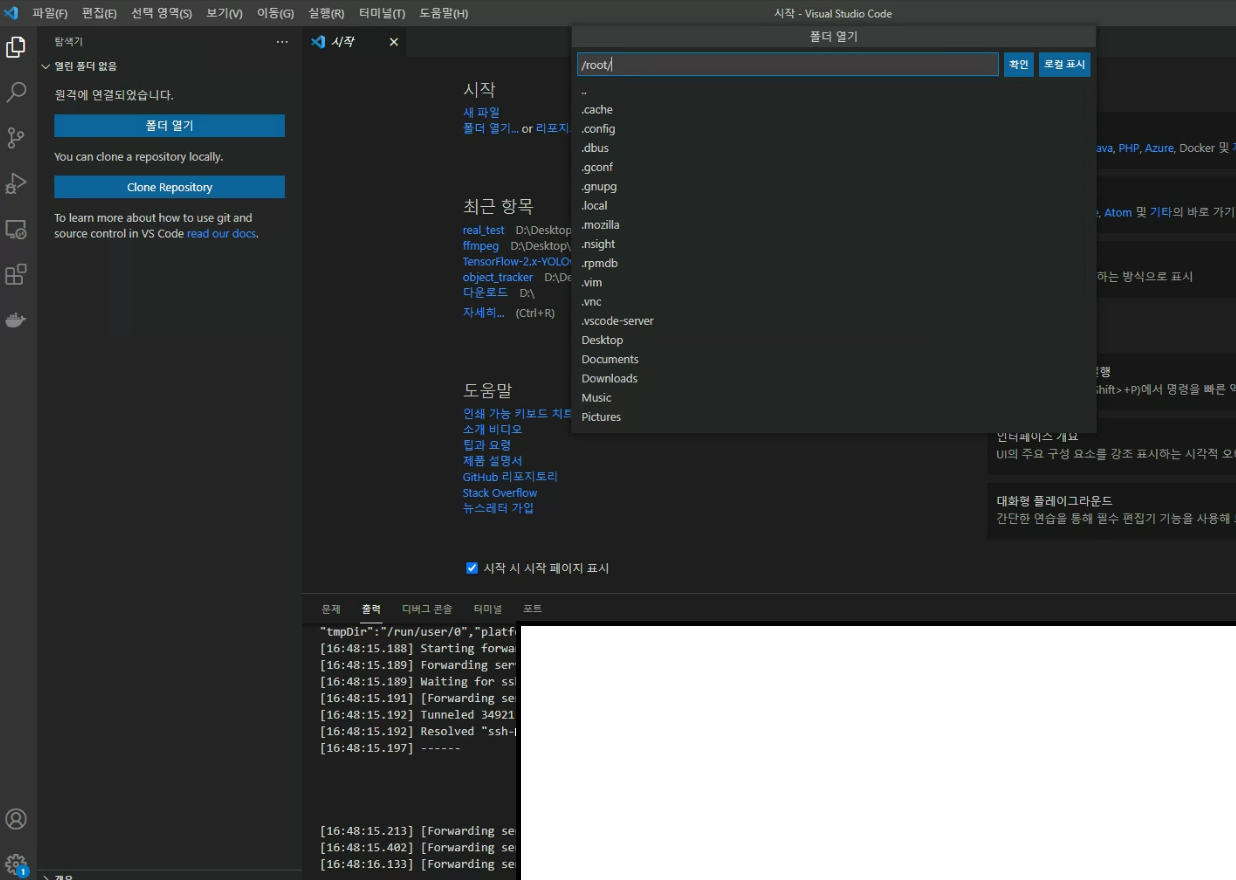This screenshot has width=1236, height=880.
Task: Open the Accounts icon
Action: [x=16, y=819]
